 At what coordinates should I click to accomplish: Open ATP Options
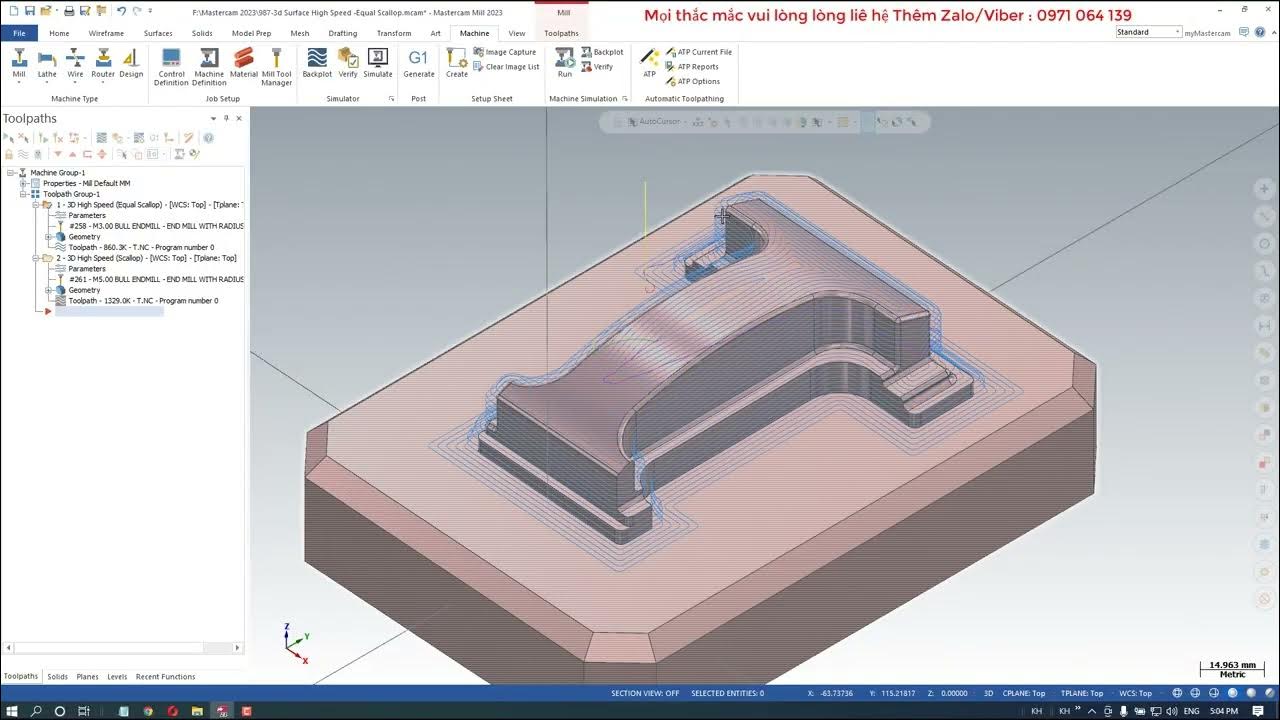pyautogui.click(x=692, y=81)
